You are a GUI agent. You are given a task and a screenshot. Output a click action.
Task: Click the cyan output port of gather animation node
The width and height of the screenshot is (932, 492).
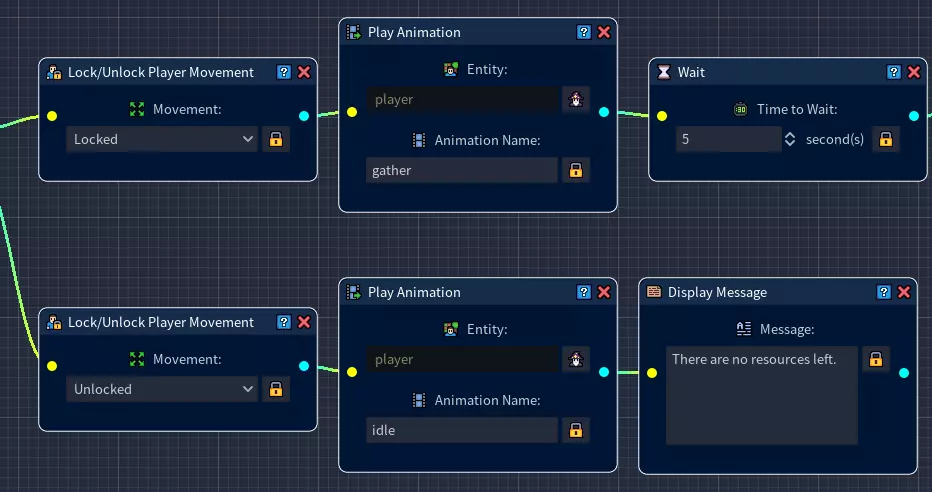click(x=604, y=112)
